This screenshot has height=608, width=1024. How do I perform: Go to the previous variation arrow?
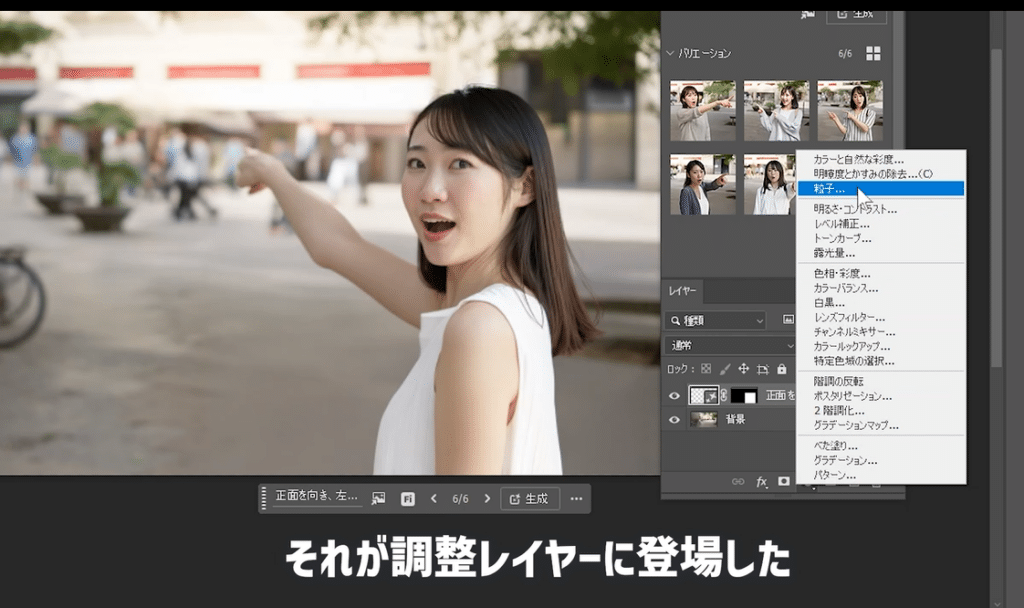pyautogui.click(x=433, y=498)
